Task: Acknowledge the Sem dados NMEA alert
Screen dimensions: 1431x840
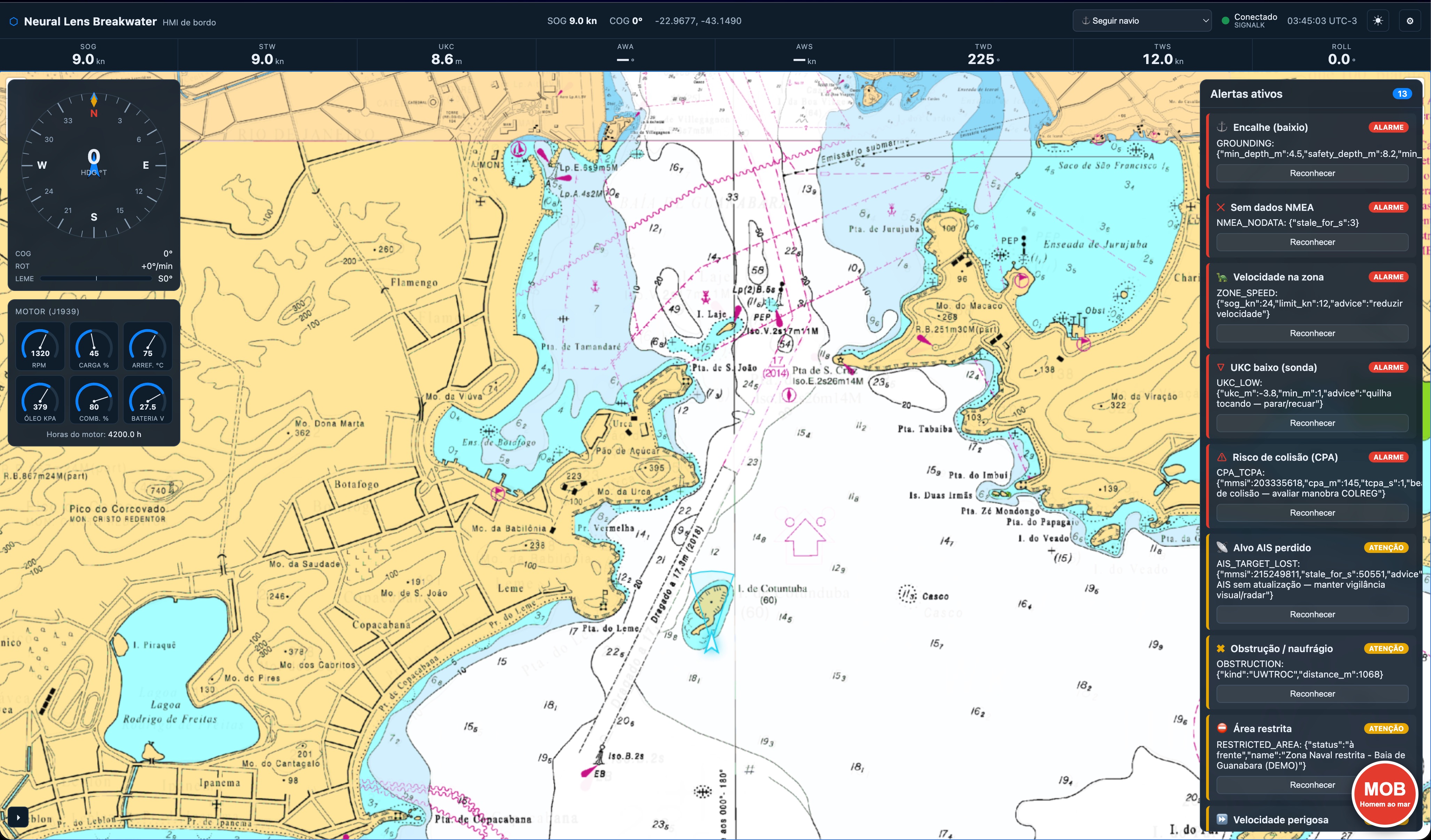Action: (x=1312, y=242)
